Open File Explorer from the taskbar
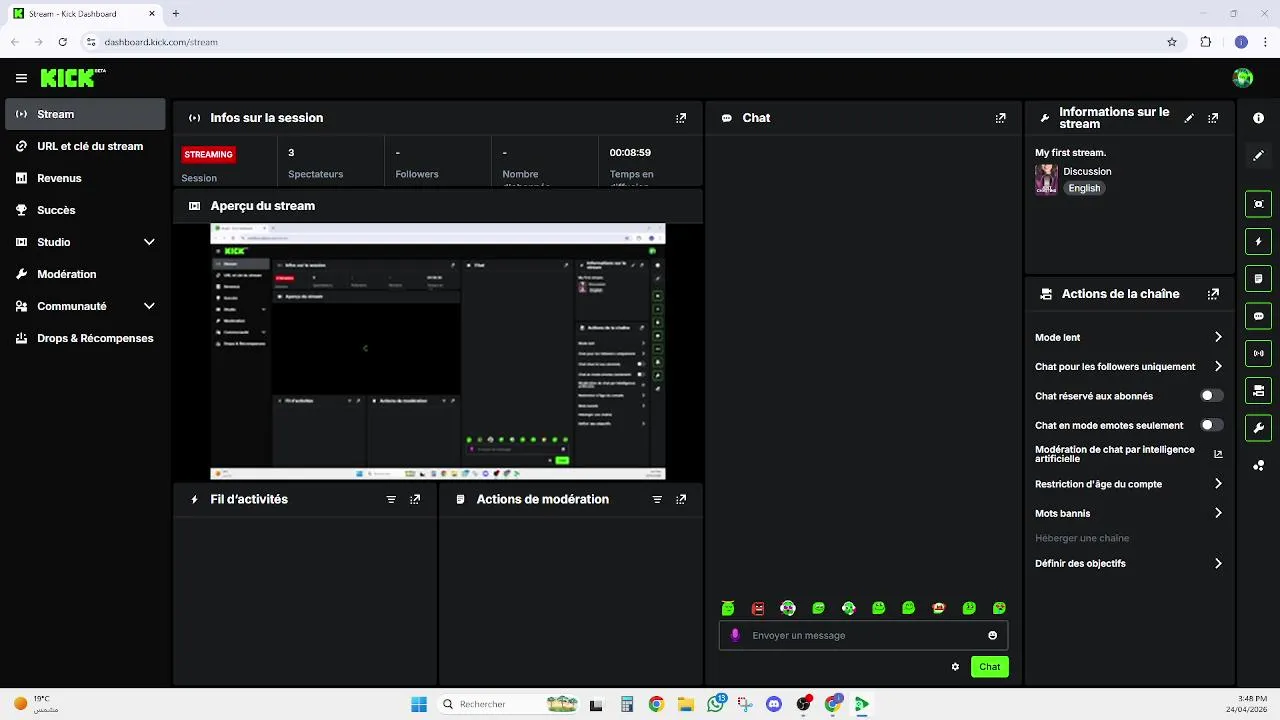The width and height of the screenshot is (1280, 720). pos(686,704)
